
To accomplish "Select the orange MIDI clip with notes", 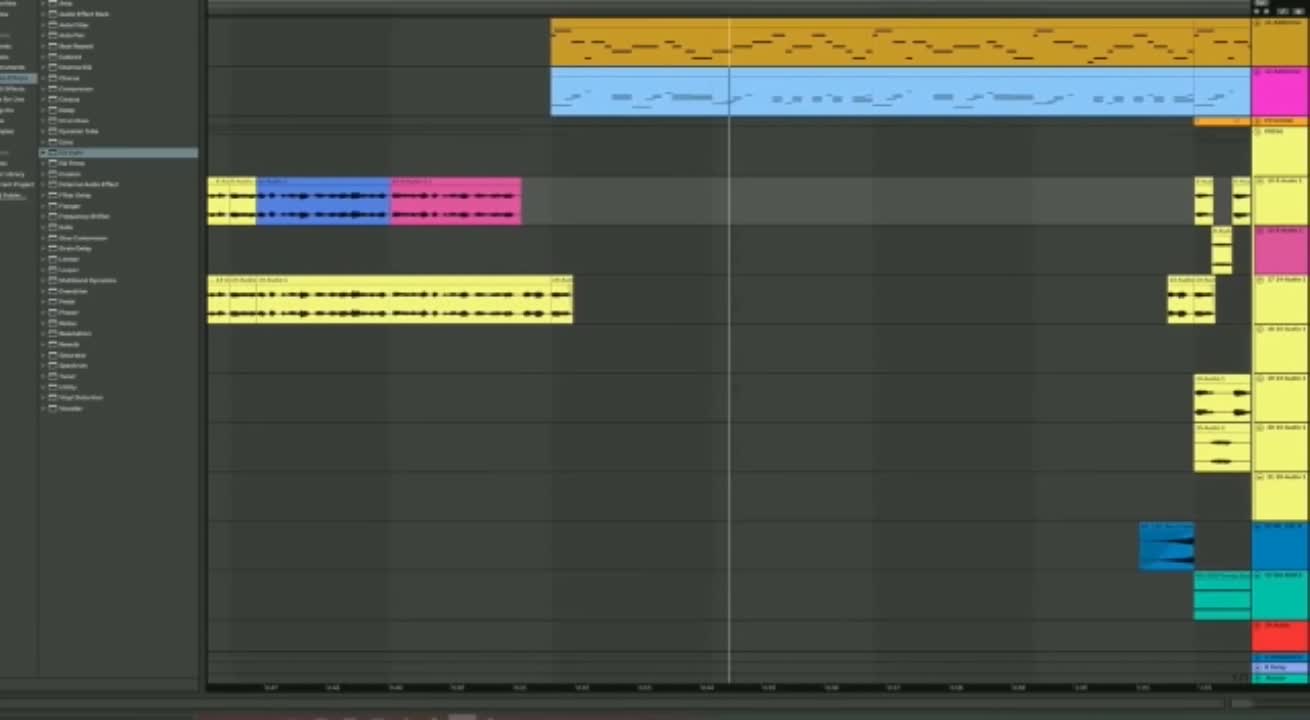I will coord(900,42).
